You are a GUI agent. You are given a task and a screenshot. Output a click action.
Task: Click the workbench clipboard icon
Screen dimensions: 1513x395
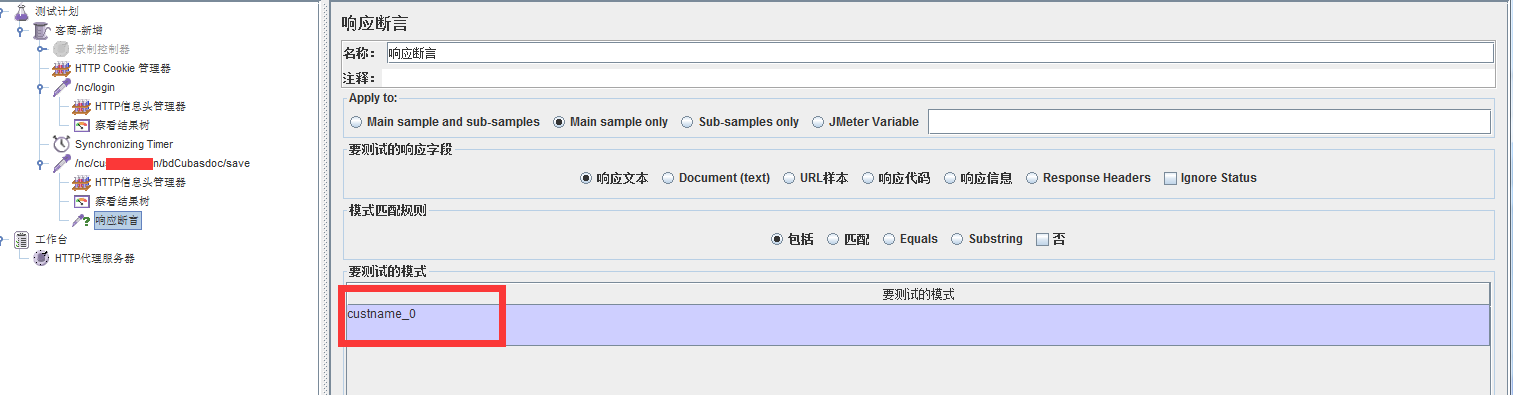click(x=21, y=239)
